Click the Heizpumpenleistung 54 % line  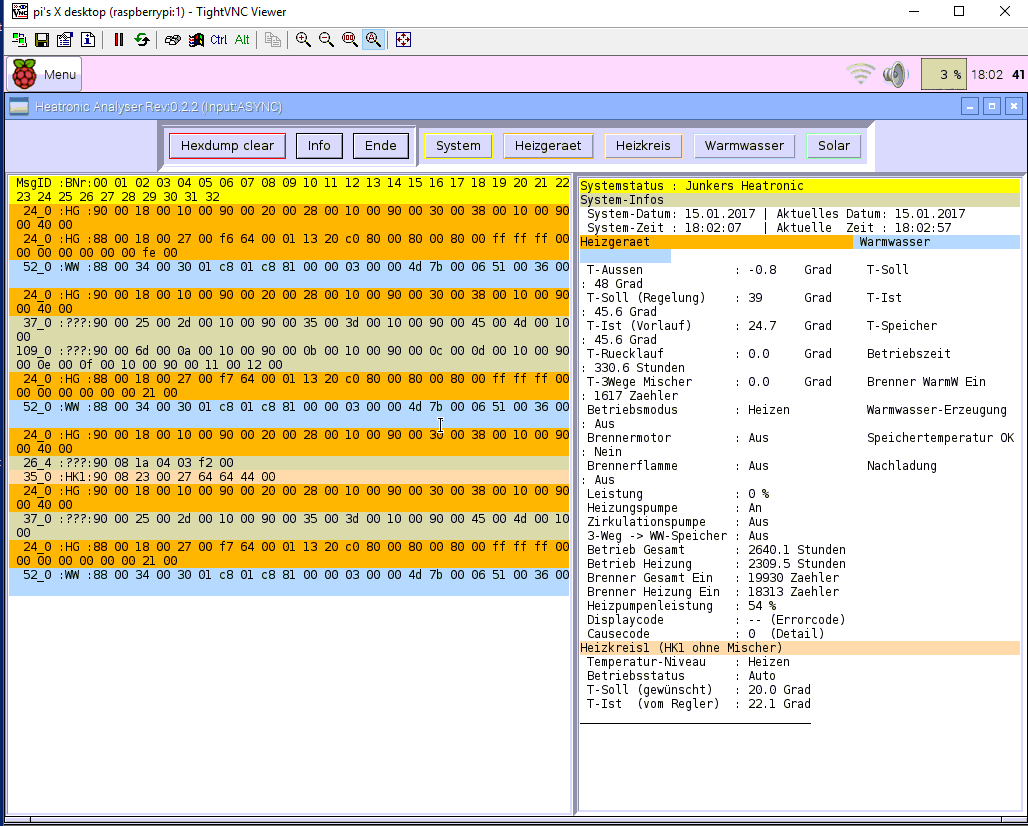click(681, 606)
